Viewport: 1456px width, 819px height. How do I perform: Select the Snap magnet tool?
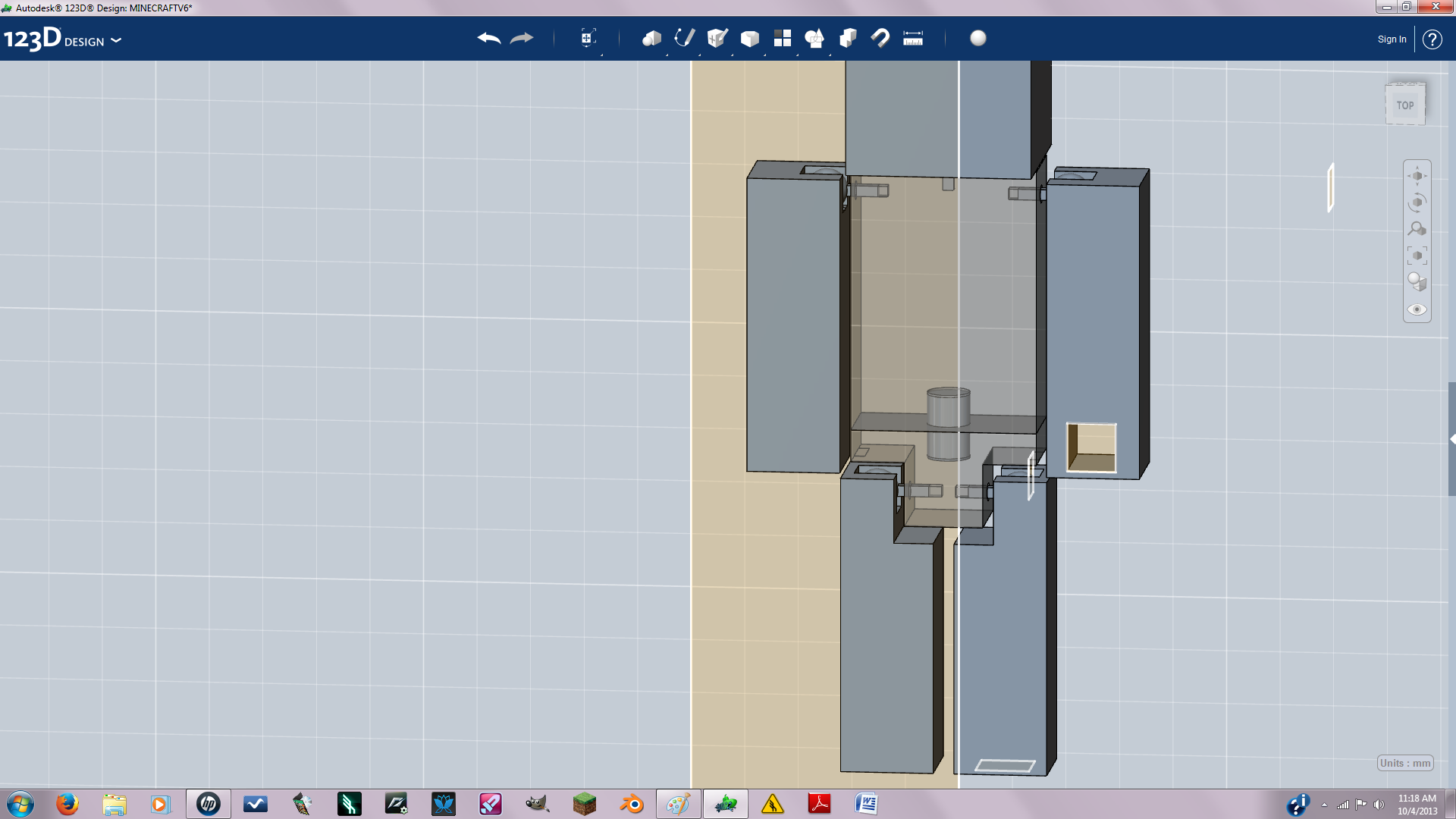(x=880, y=38)
